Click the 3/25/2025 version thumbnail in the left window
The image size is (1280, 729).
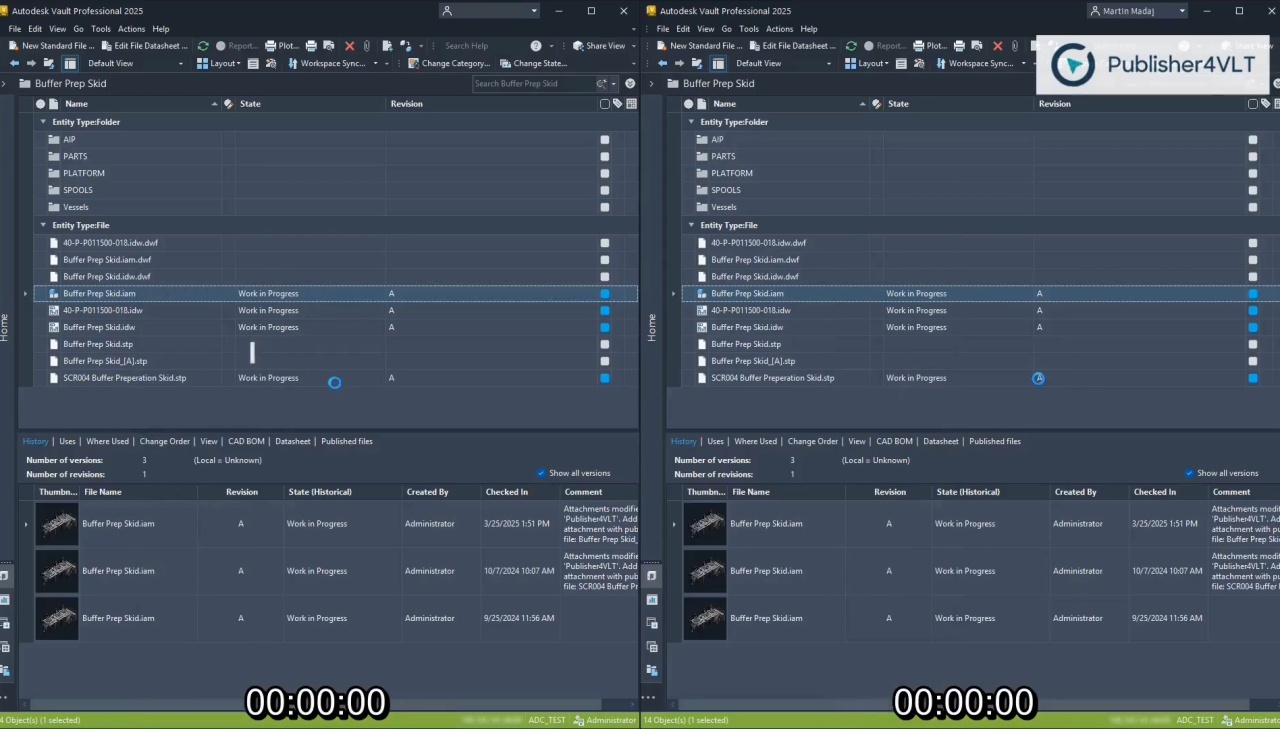pyautogui.click(x=57, y=524)
